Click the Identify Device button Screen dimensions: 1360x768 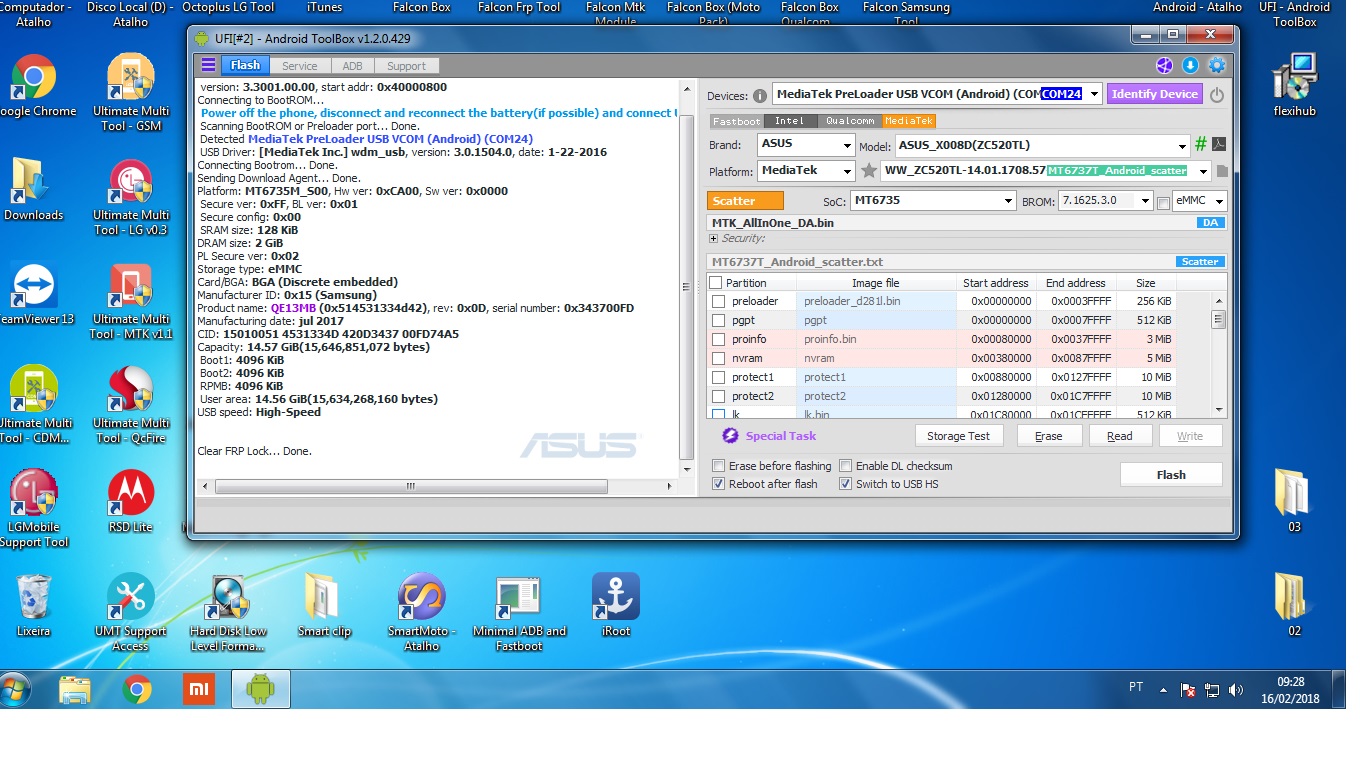pos(1155,94)
